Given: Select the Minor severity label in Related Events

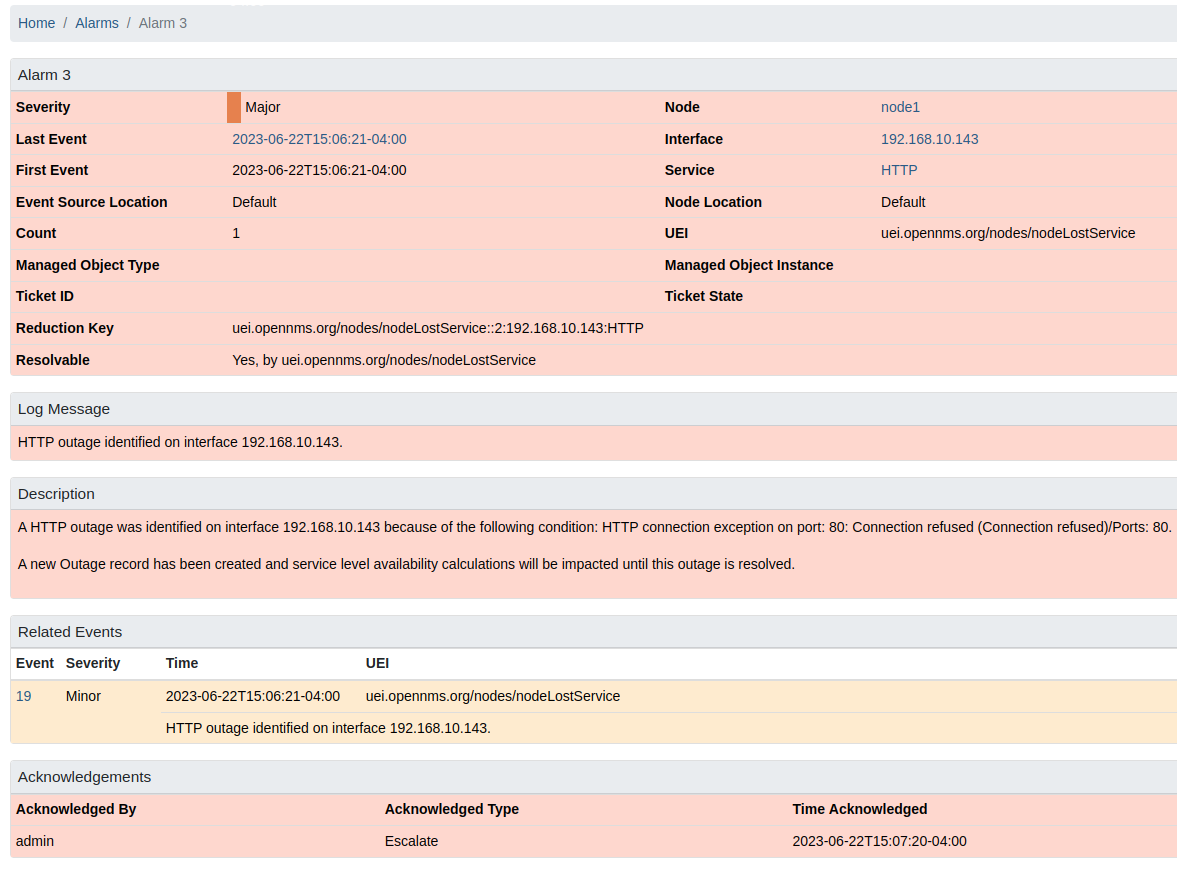Looking at the screenshot, I should pos(82,696).
